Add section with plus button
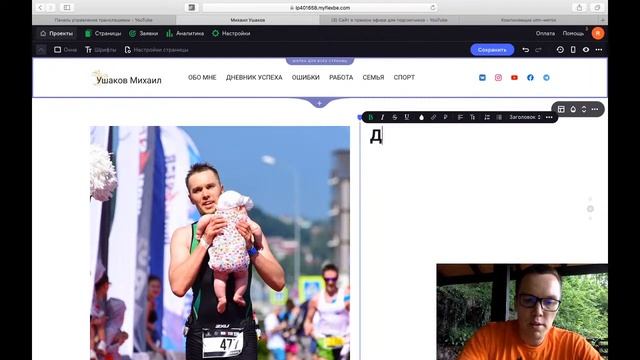This screenshot has width=640, height=360. [x=319, y=103]
